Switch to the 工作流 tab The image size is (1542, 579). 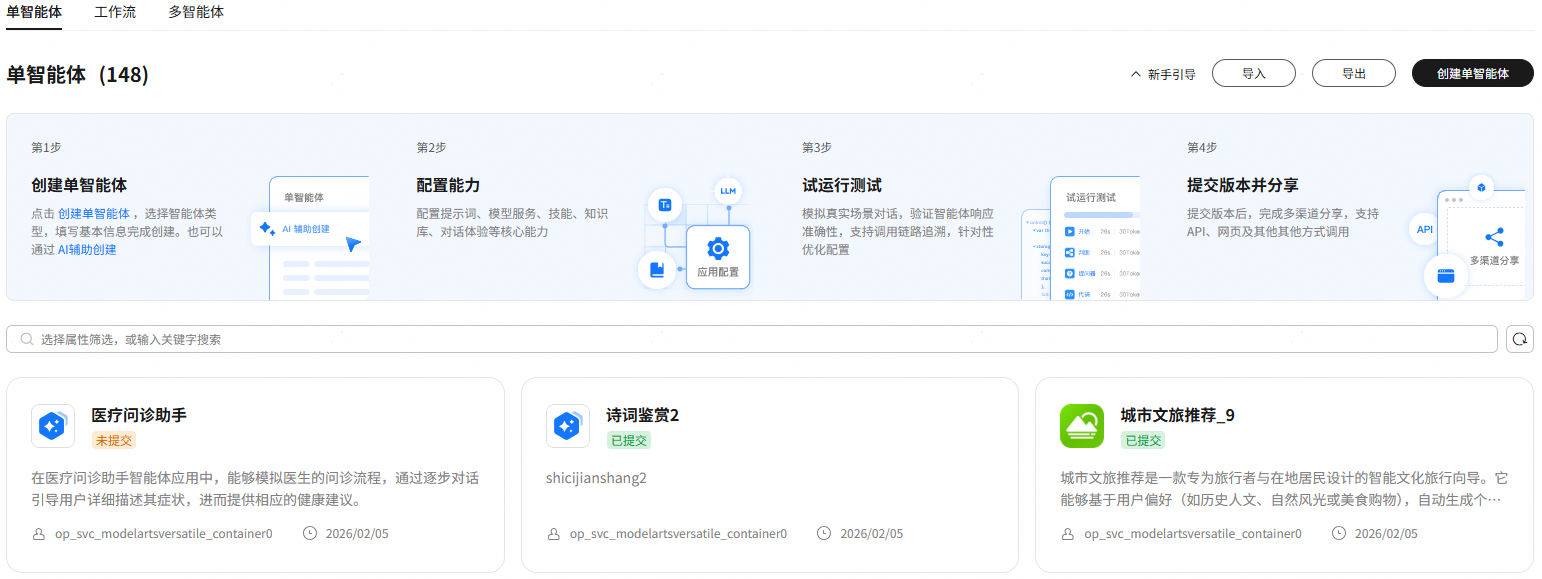pyautogui.click(x=115, y=13)
